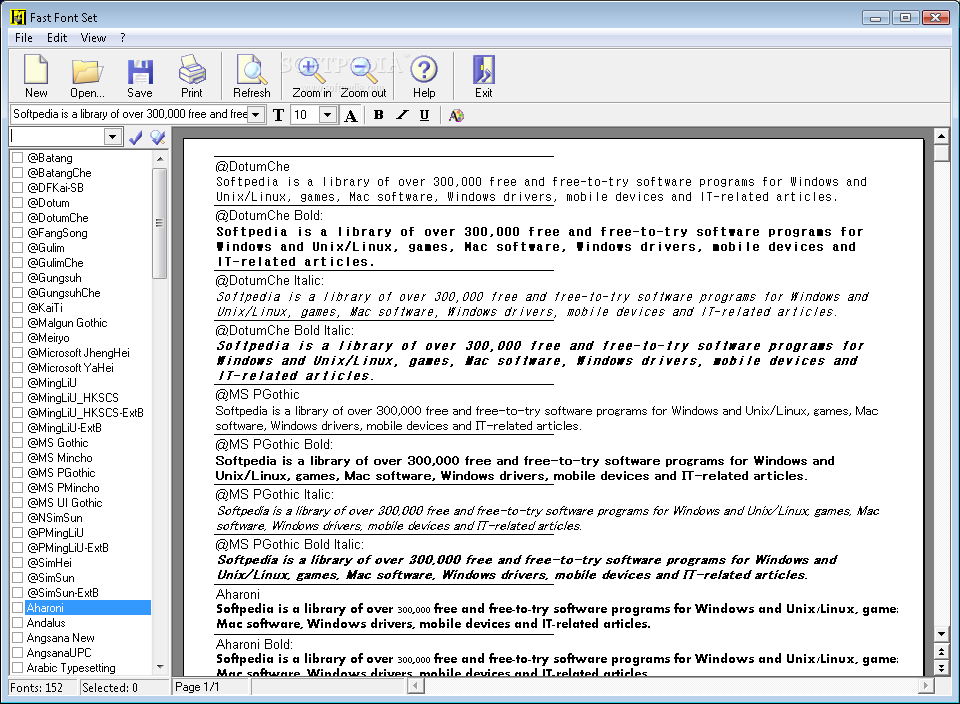Image resolution: width=960 pixels, height=704 pixels.
Task: Open the font filter combo dropdown arrow
Action: click(113, 137)
